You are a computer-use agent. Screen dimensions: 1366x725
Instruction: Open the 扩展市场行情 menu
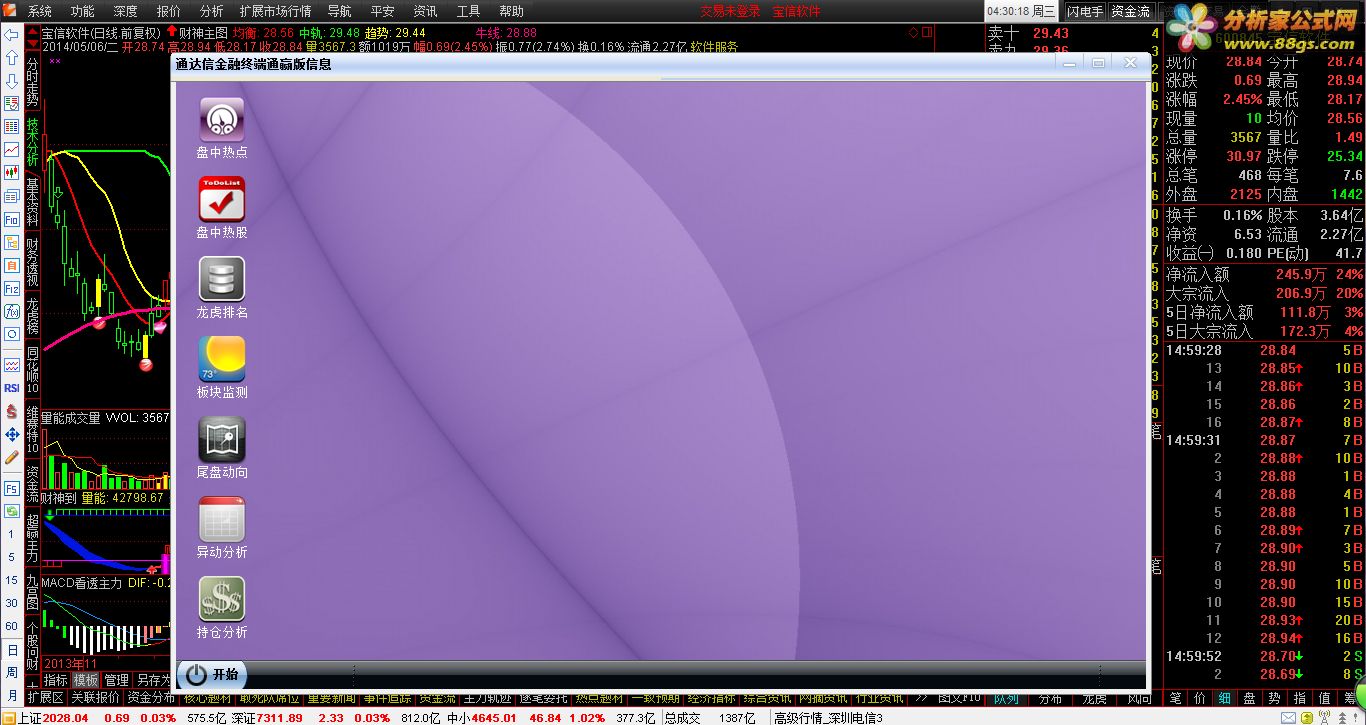point(276,11)
